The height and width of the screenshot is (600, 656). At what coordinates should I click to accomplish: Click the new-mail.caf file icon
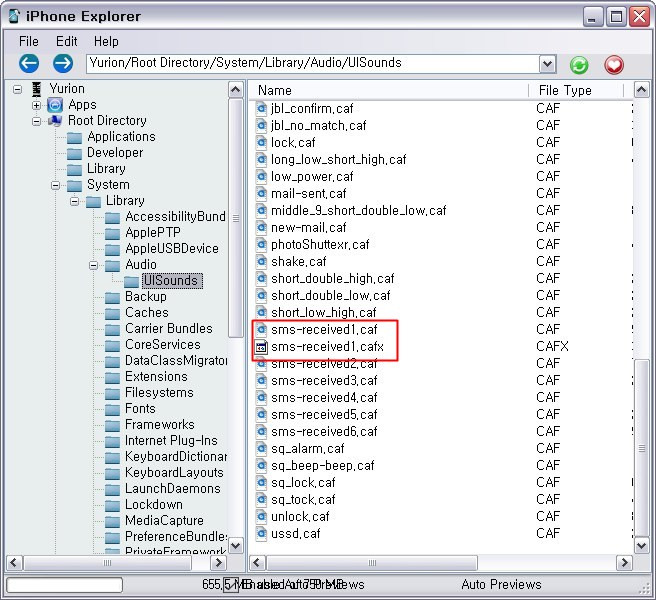coord(261,228)
